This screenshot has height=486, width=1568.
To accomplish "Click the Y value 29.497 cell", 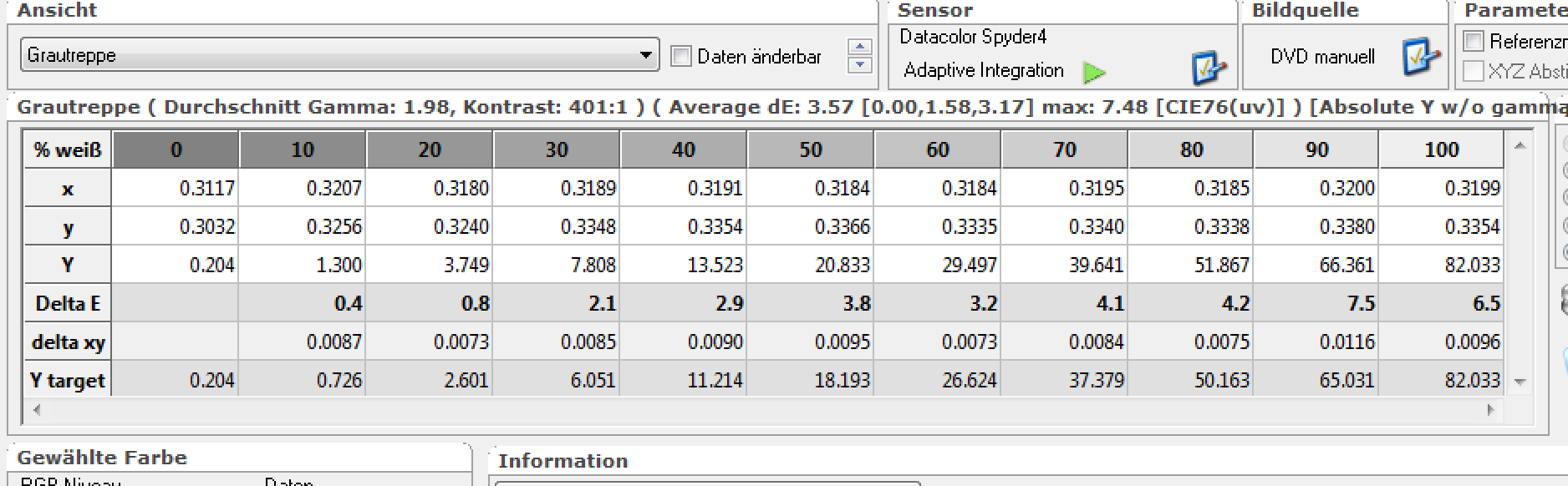I will (938, 265).
